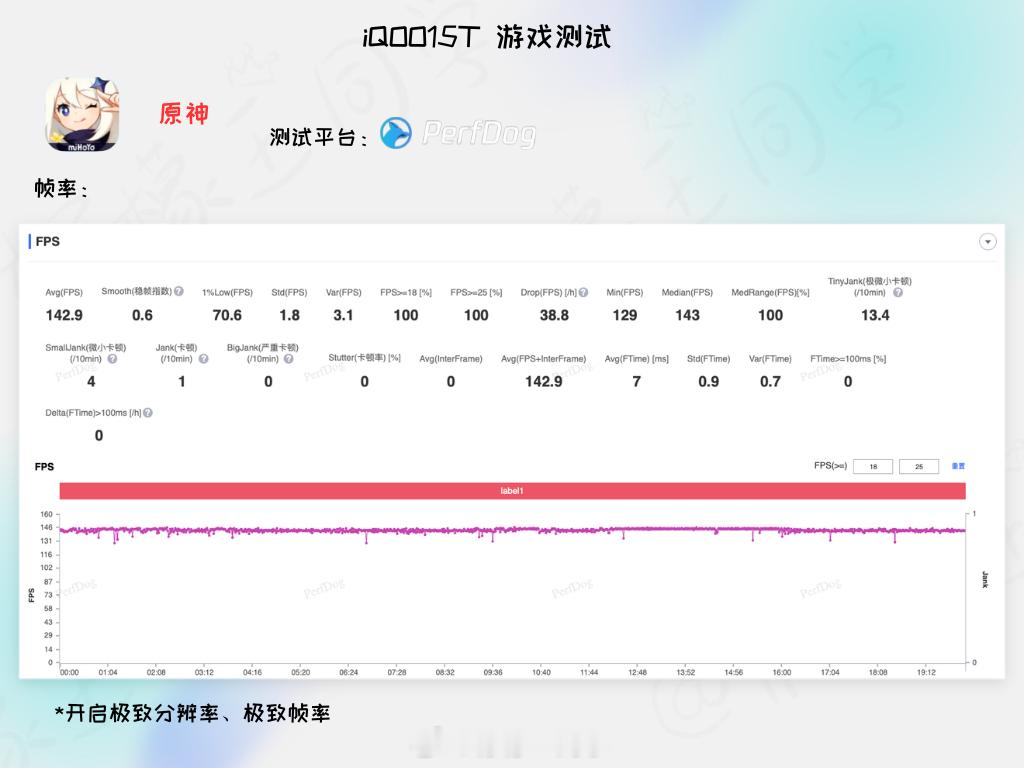Click the 73 tick on the FPS axis

(x=48, y=595)
